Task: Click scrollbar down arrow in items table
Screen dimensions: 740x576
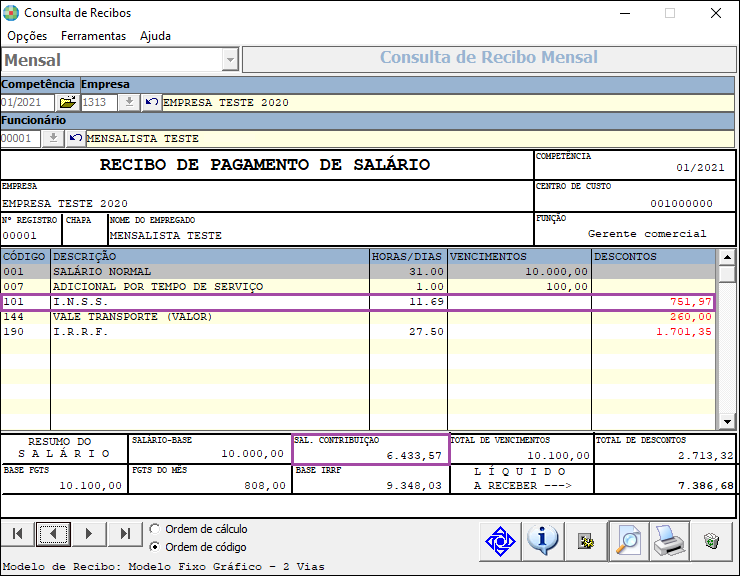Action: [x=727, y=422]
